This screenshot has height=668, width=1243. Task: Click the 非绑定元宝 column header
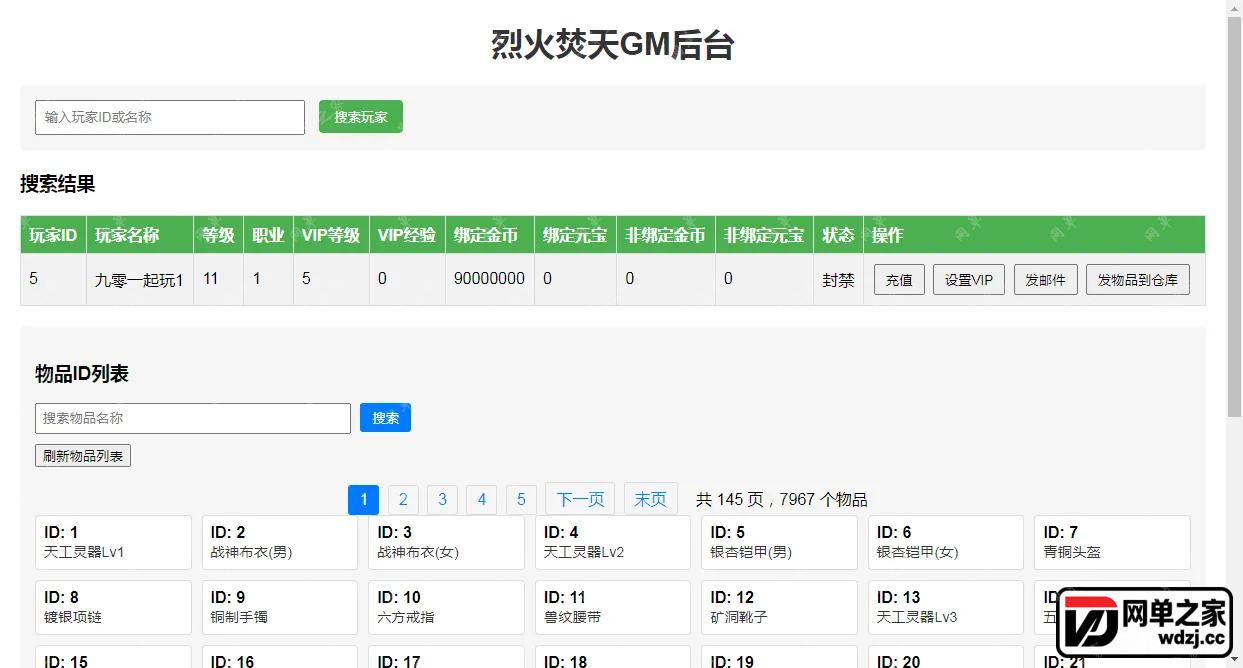(764, 235)
